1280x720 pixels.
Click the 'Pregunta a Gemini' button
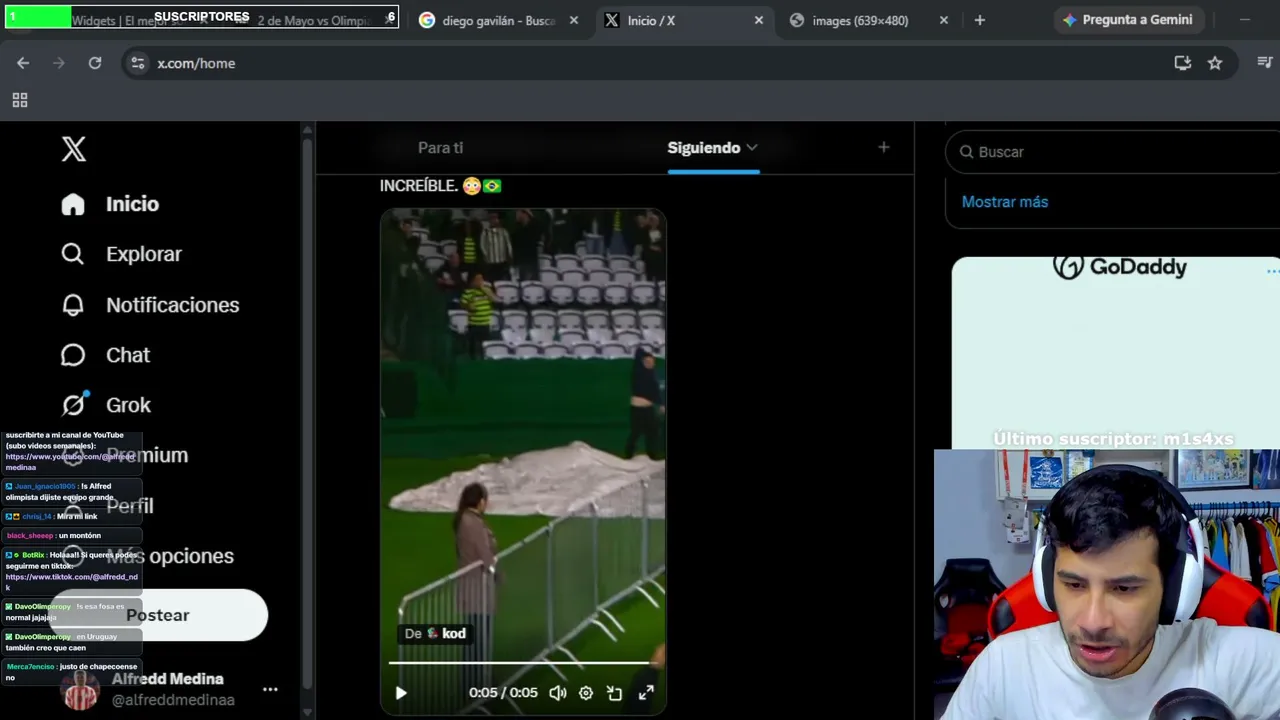[1128, 20]
